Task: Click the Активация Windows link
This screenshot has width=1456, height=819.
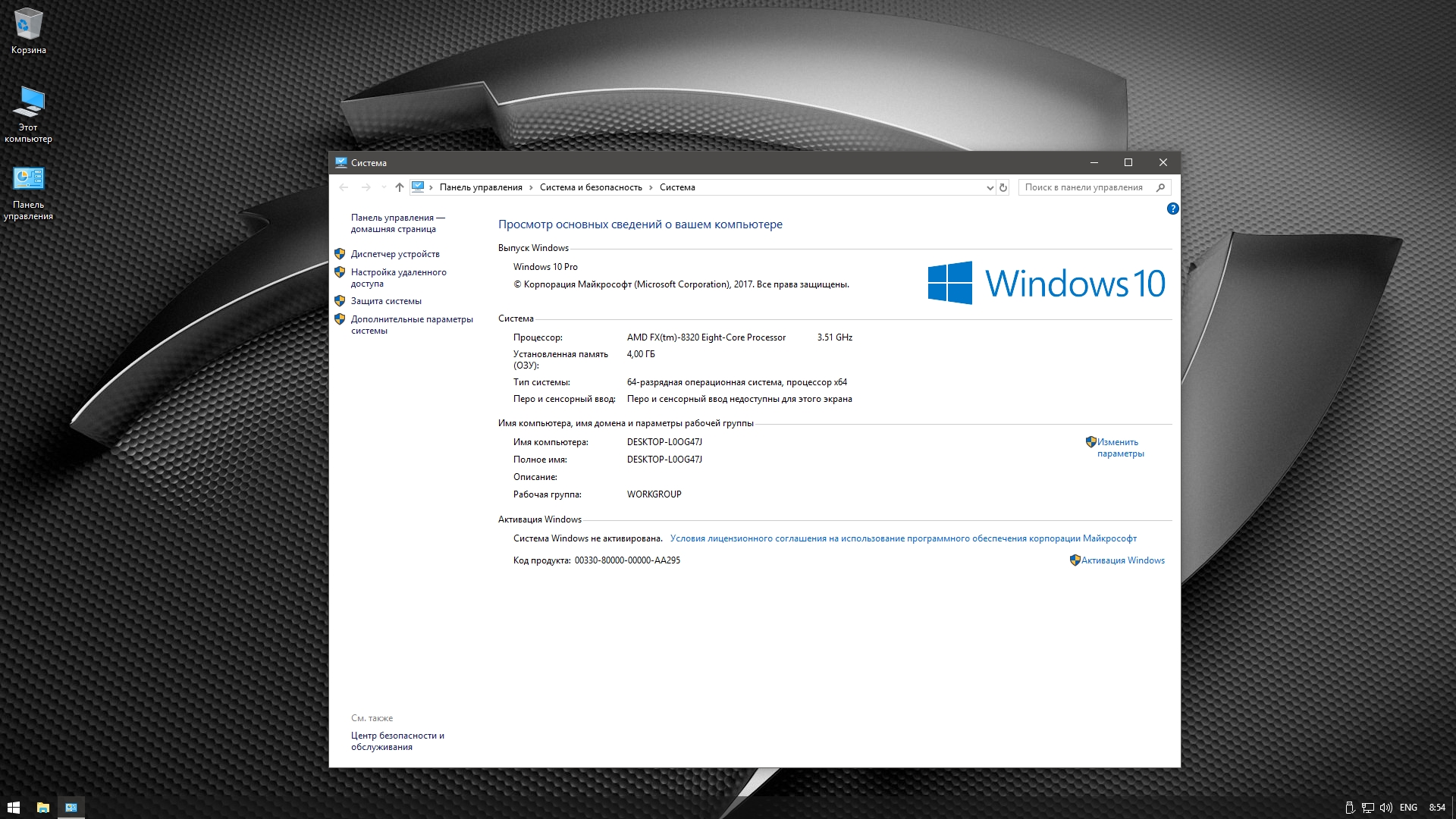Action: click(x=1122, y=560)
